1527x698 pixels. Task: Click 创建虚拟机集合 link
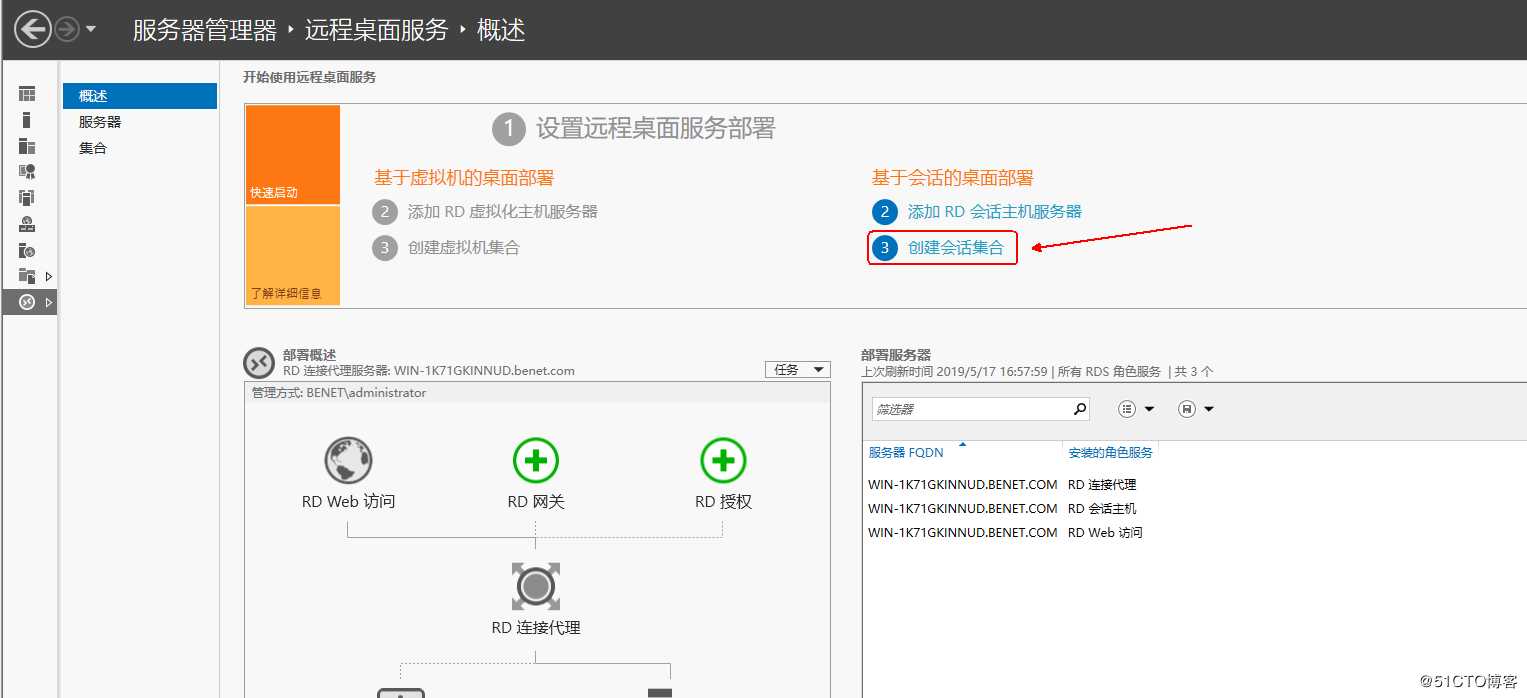(x=463, y=248)
